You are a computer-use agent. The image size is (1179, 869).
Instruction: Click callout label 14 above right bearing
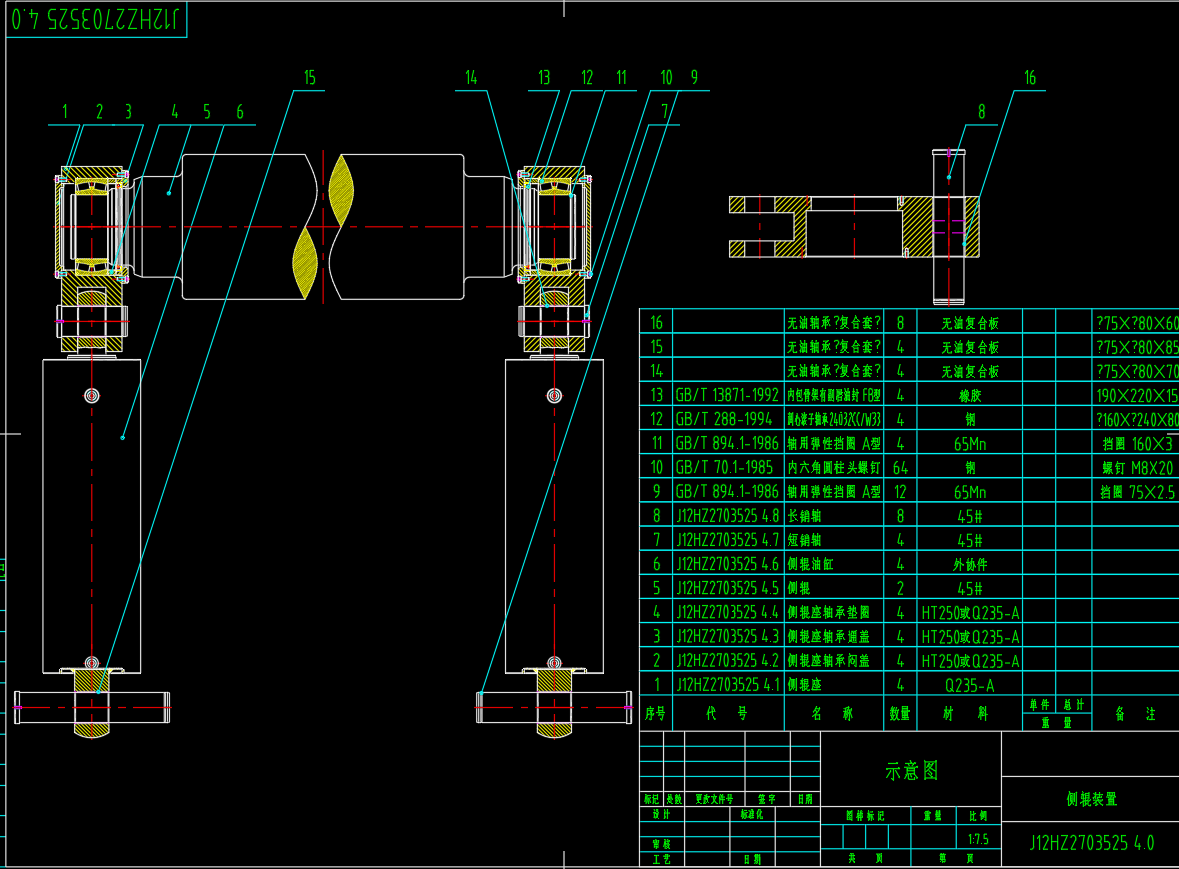471,78
